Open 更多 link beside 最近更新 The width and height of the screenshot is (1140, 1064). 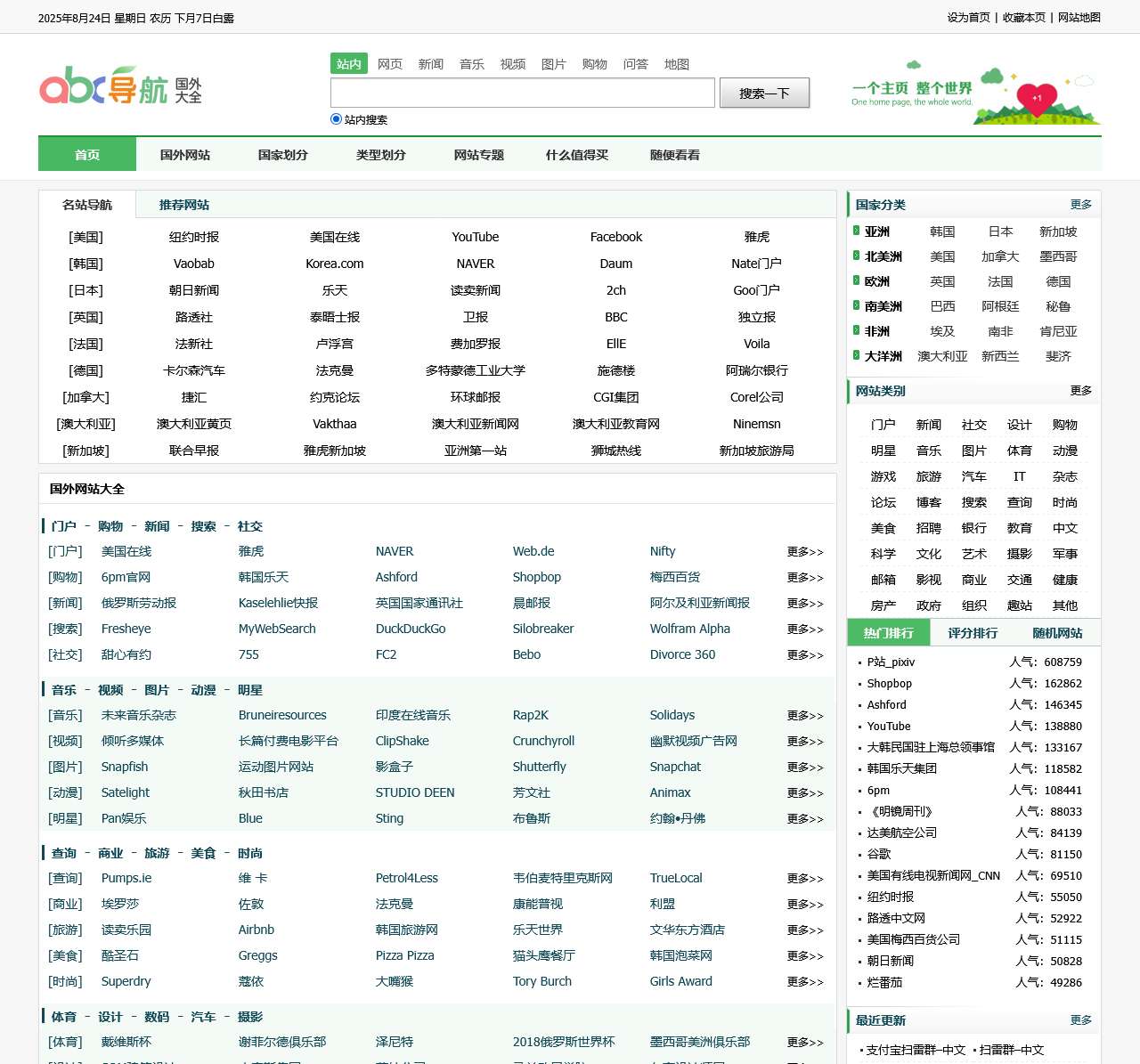1081,1019
